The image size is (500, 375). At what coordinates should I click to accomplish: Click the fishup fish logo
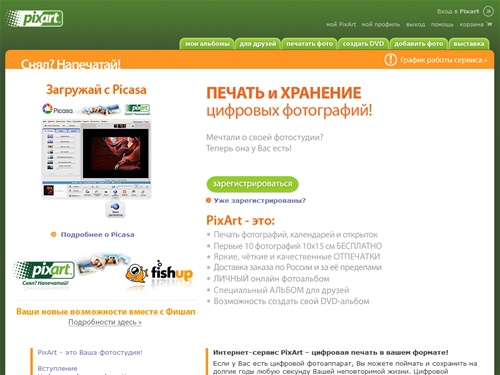[159, 272]
